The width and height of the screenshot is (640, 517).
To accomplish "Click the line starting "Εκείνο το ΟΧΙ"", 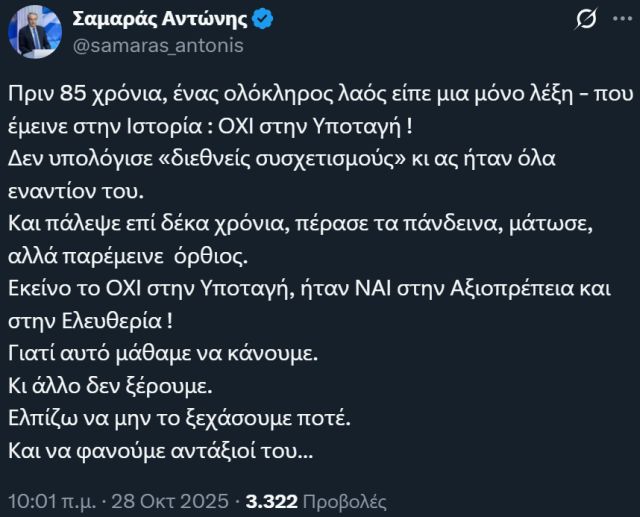I will click(x=315, y=295).
